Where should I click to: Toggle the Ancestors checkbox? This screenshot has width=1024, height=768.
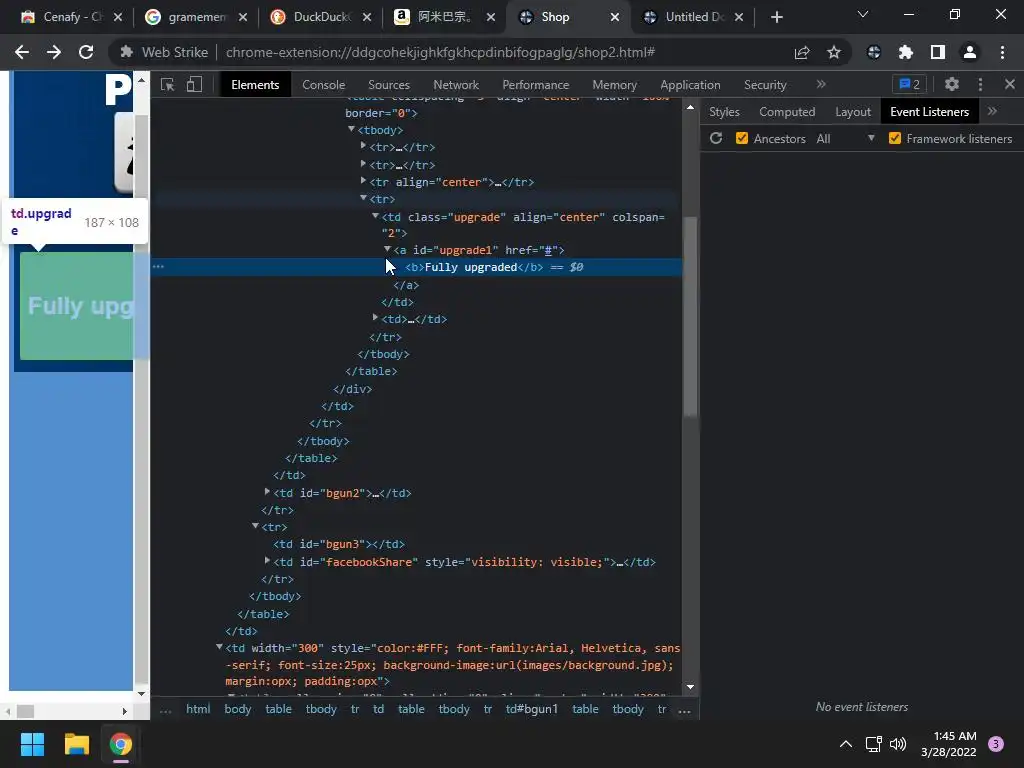742,138
